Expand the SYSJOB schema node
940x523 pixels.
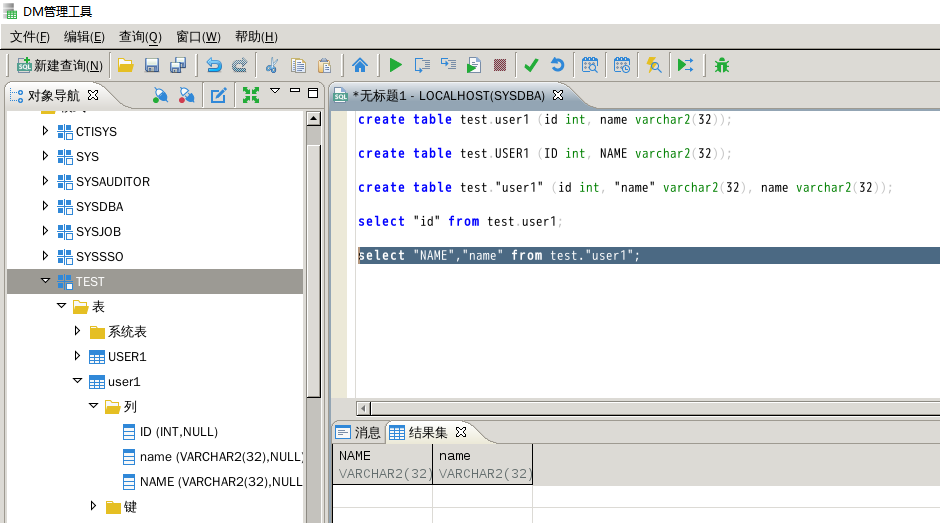45,231
